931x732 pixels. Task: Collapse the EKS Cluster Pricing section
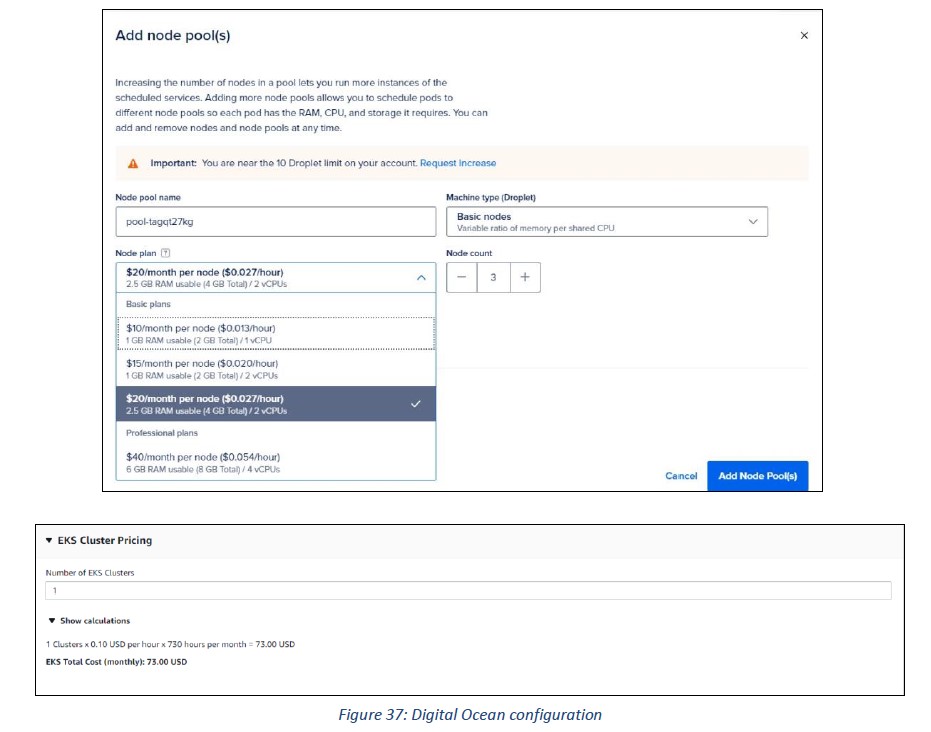tap(49, 540)
